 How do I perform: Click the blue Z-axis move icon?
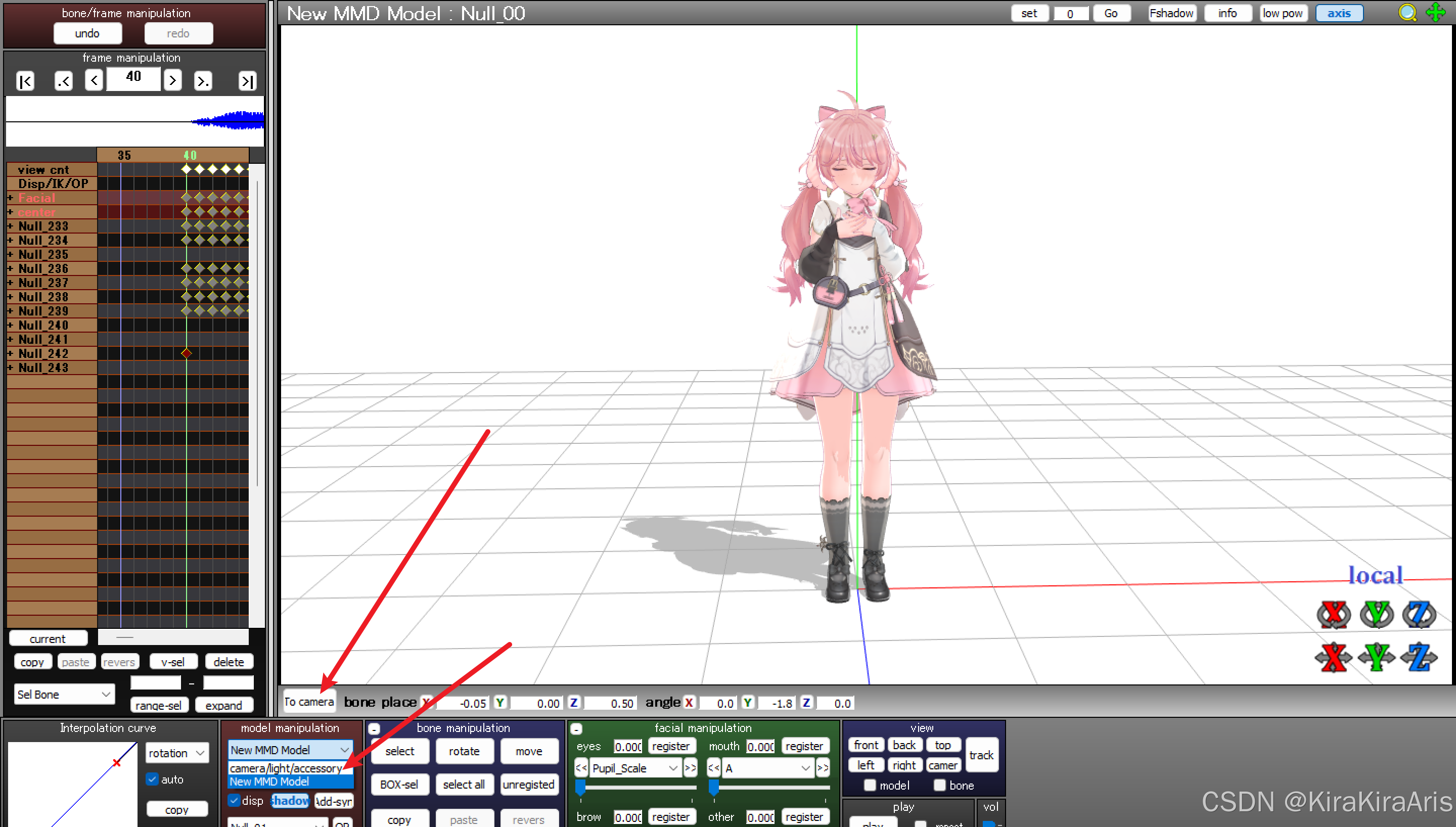point(1419,658)
